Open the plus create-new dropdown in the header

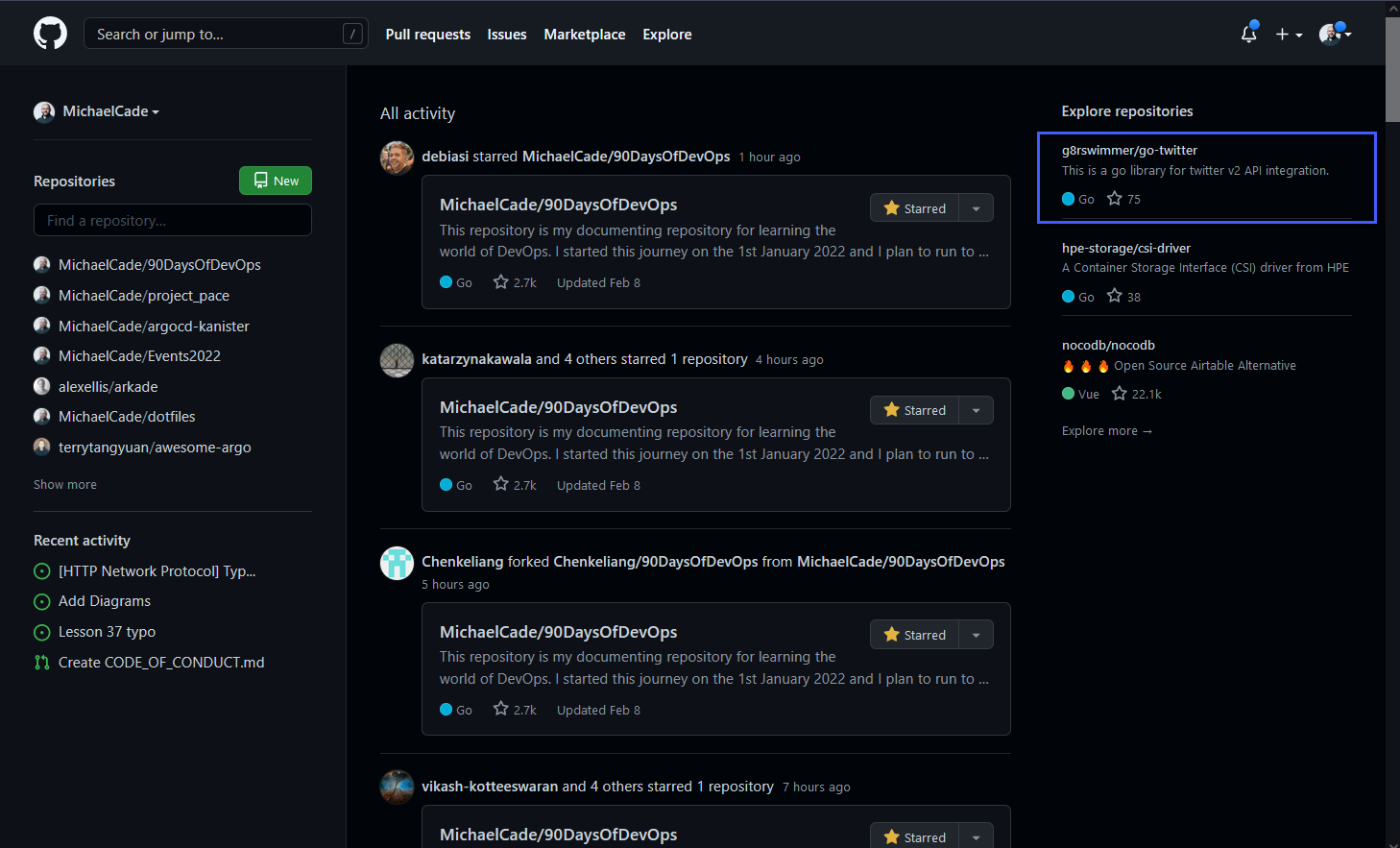(x=1288, y=34)
